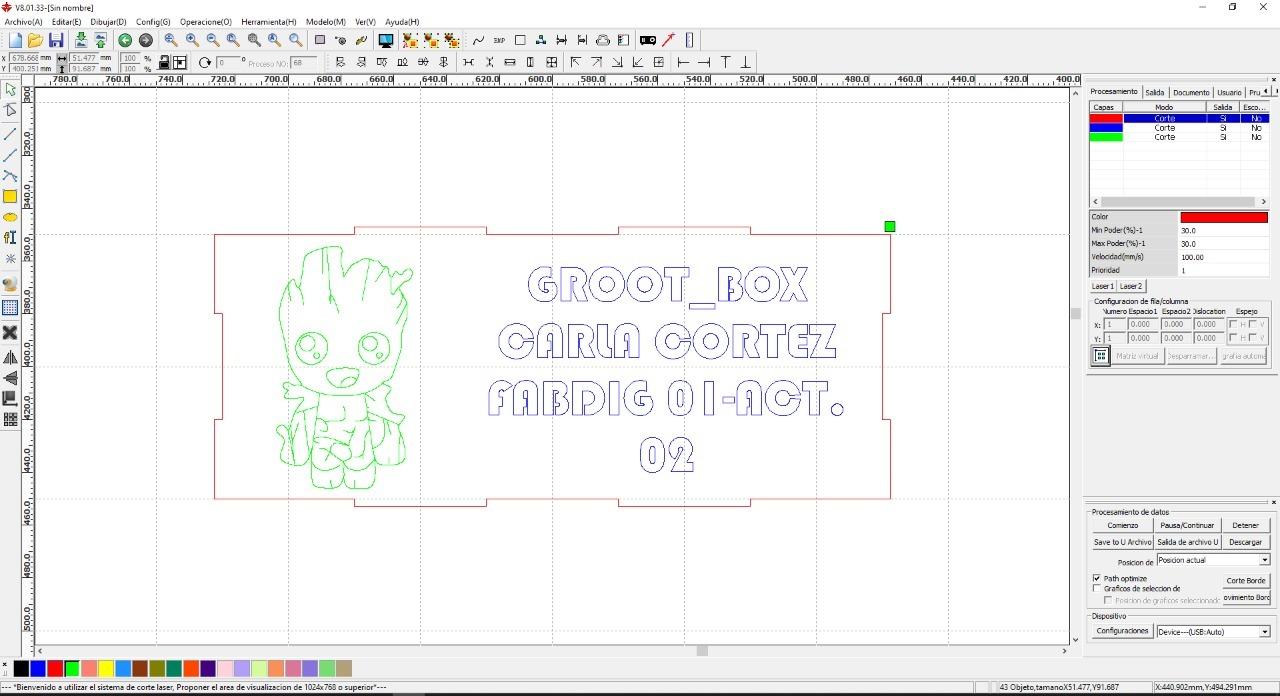Screen dimensions: 1280x696
Task: Pick the black swatch in the bottom palette
Action: [20, 668]
